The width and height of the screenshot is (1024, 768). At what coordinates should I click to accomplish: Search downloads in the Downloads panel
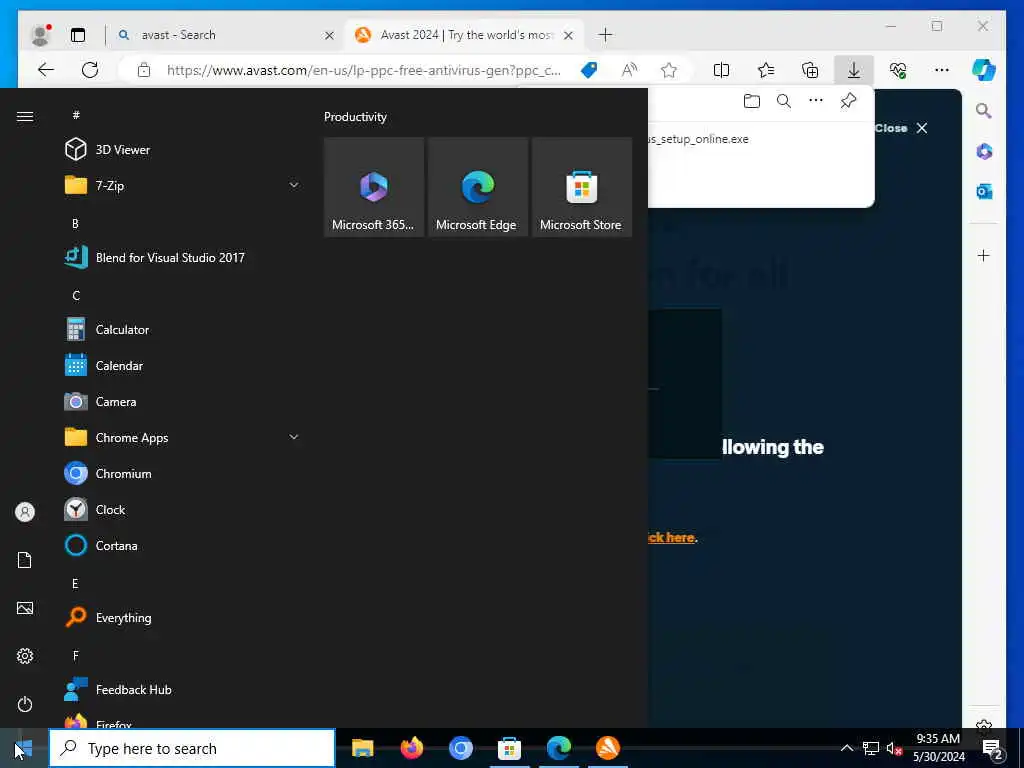(x=784, y=101)
